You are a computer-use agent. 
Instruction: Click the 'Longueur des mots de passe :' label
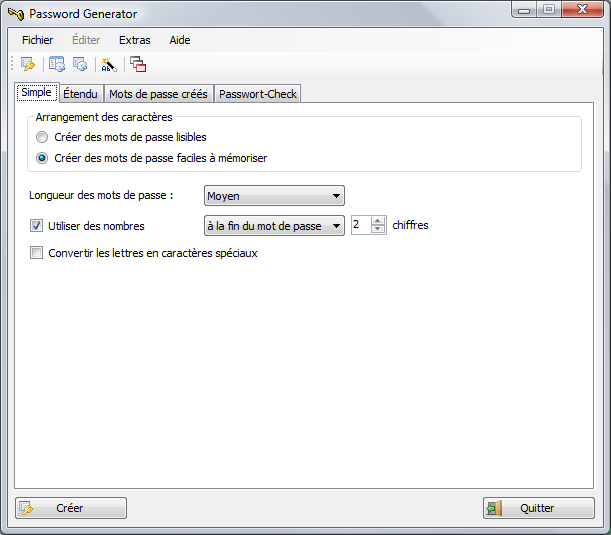point(101,195)
